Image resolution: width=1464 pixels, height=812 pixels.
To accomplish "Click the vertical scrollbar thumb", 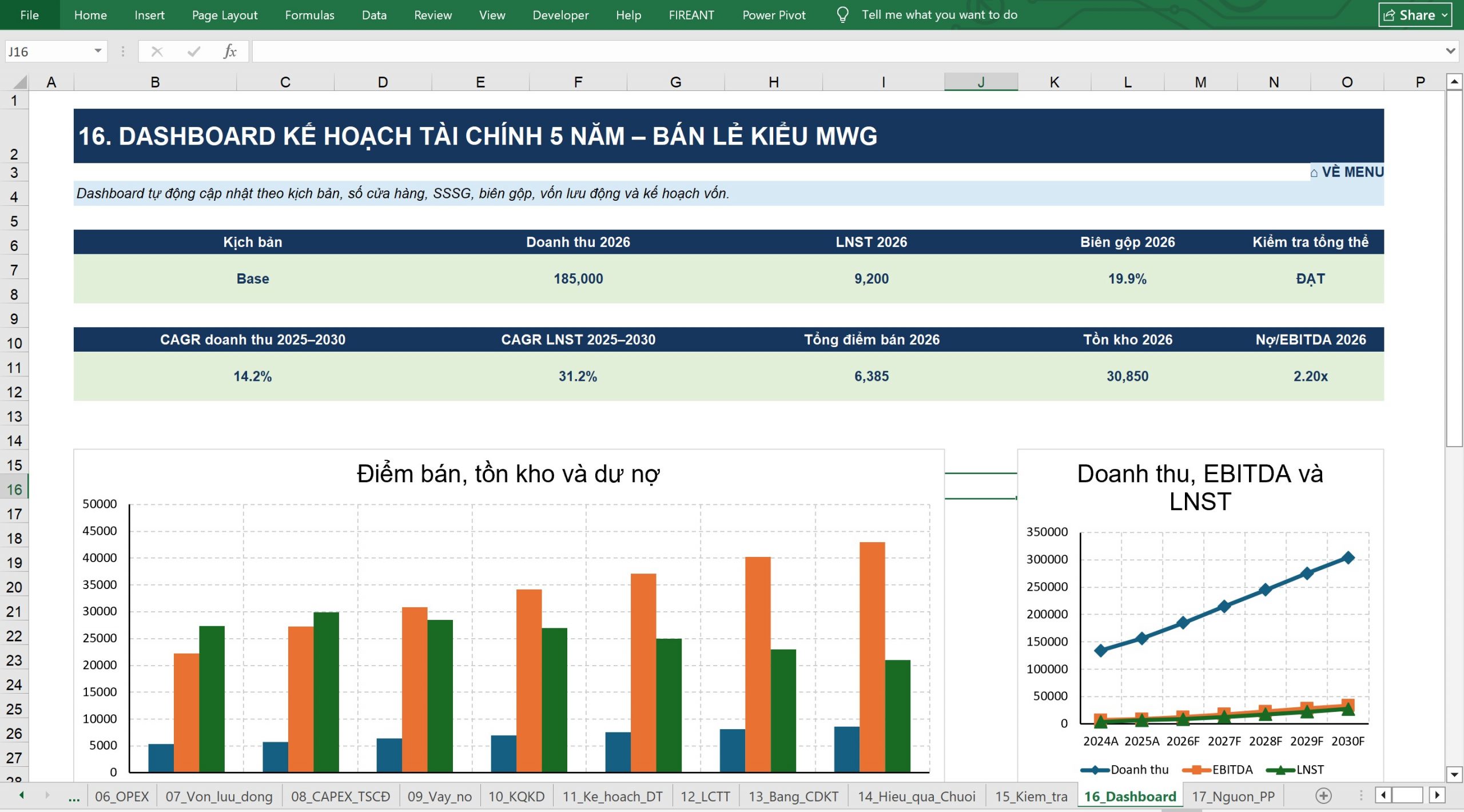I will pos(1454,268).
